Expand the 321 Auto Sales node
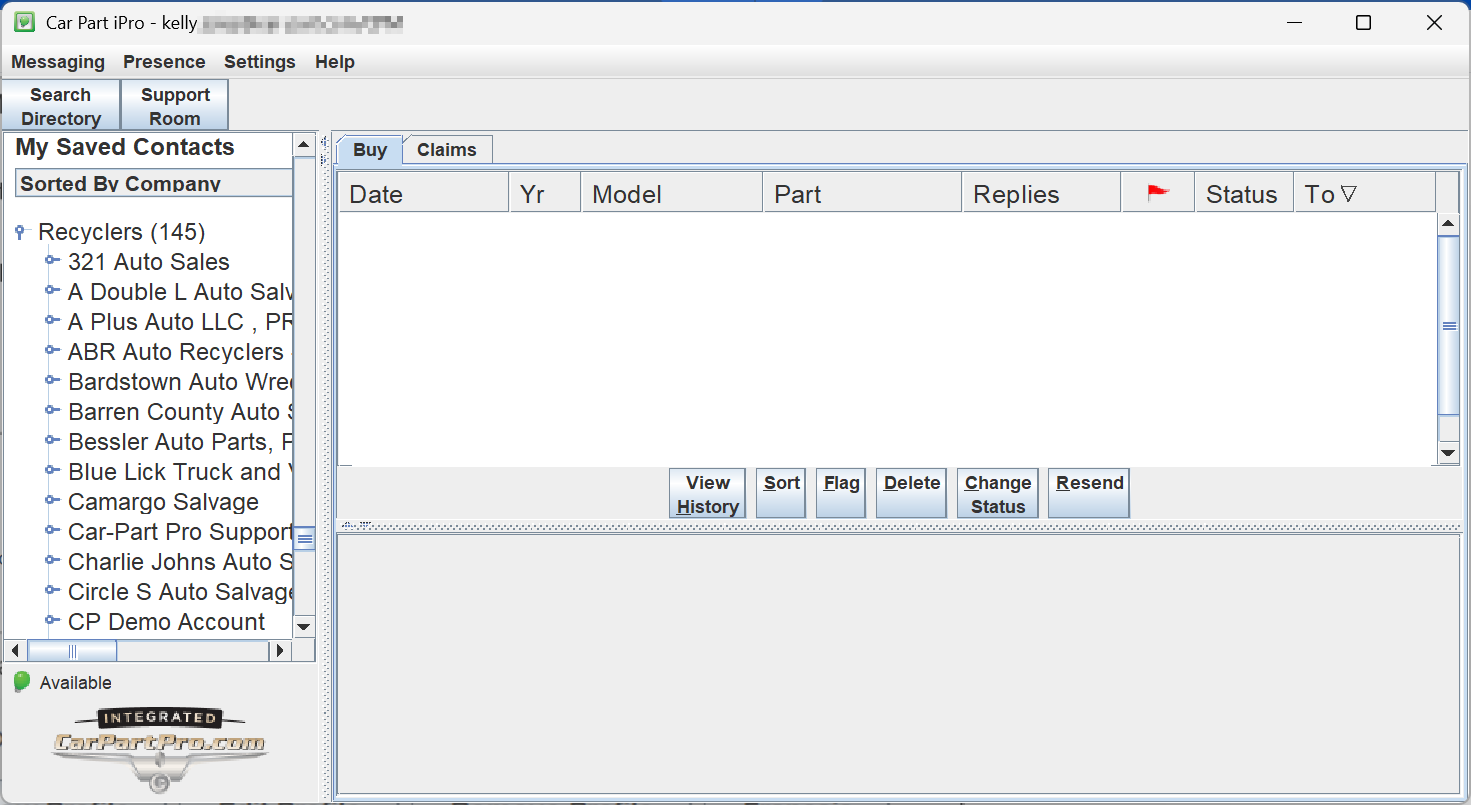This screenshot has height=805, width=1471. coord(52,262)
